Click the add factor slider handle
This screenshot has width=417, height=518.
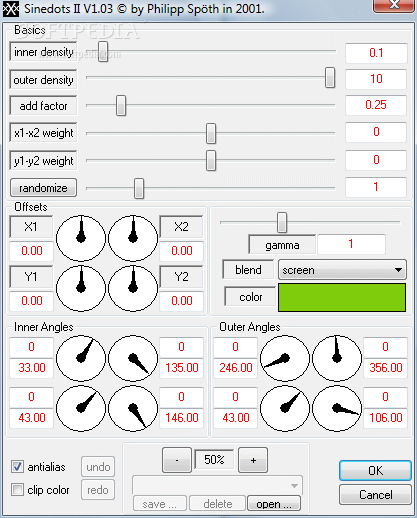(x=121, y=105)
